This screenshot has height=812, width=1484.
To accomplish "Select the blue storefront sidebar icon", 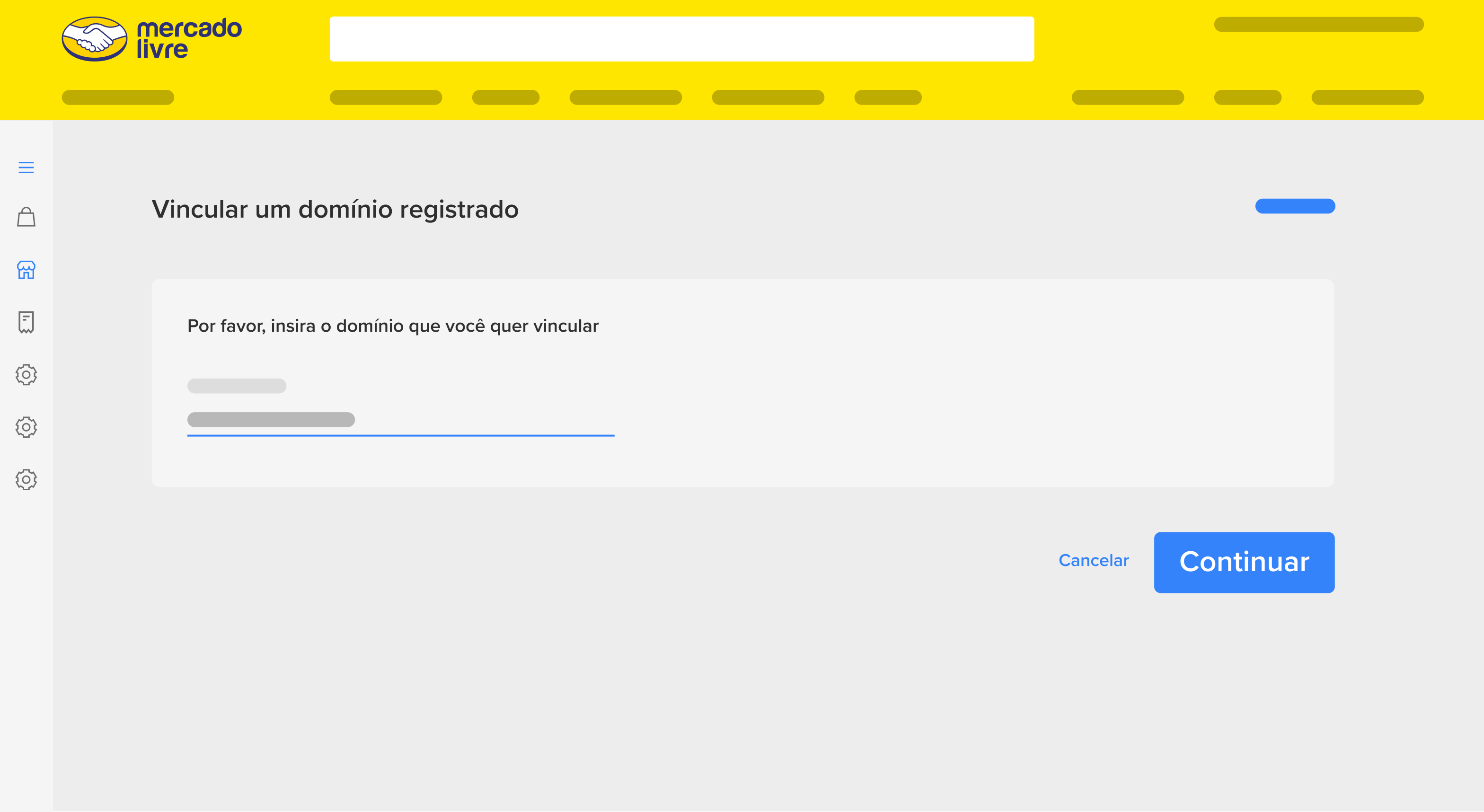I will (26, 270).
